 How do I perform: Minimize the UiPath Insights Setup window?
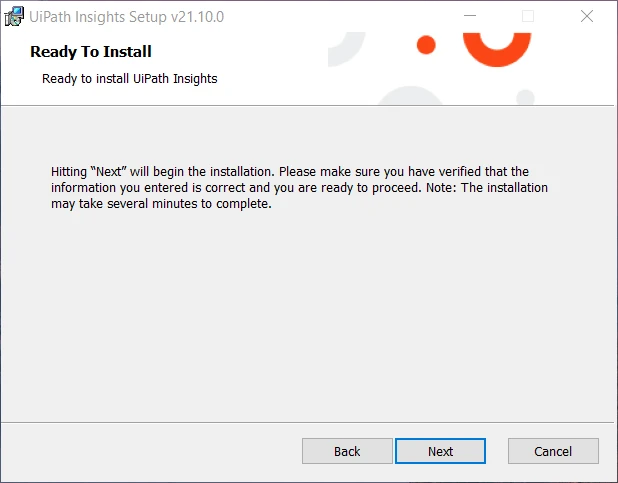click(x=470, y=16)
